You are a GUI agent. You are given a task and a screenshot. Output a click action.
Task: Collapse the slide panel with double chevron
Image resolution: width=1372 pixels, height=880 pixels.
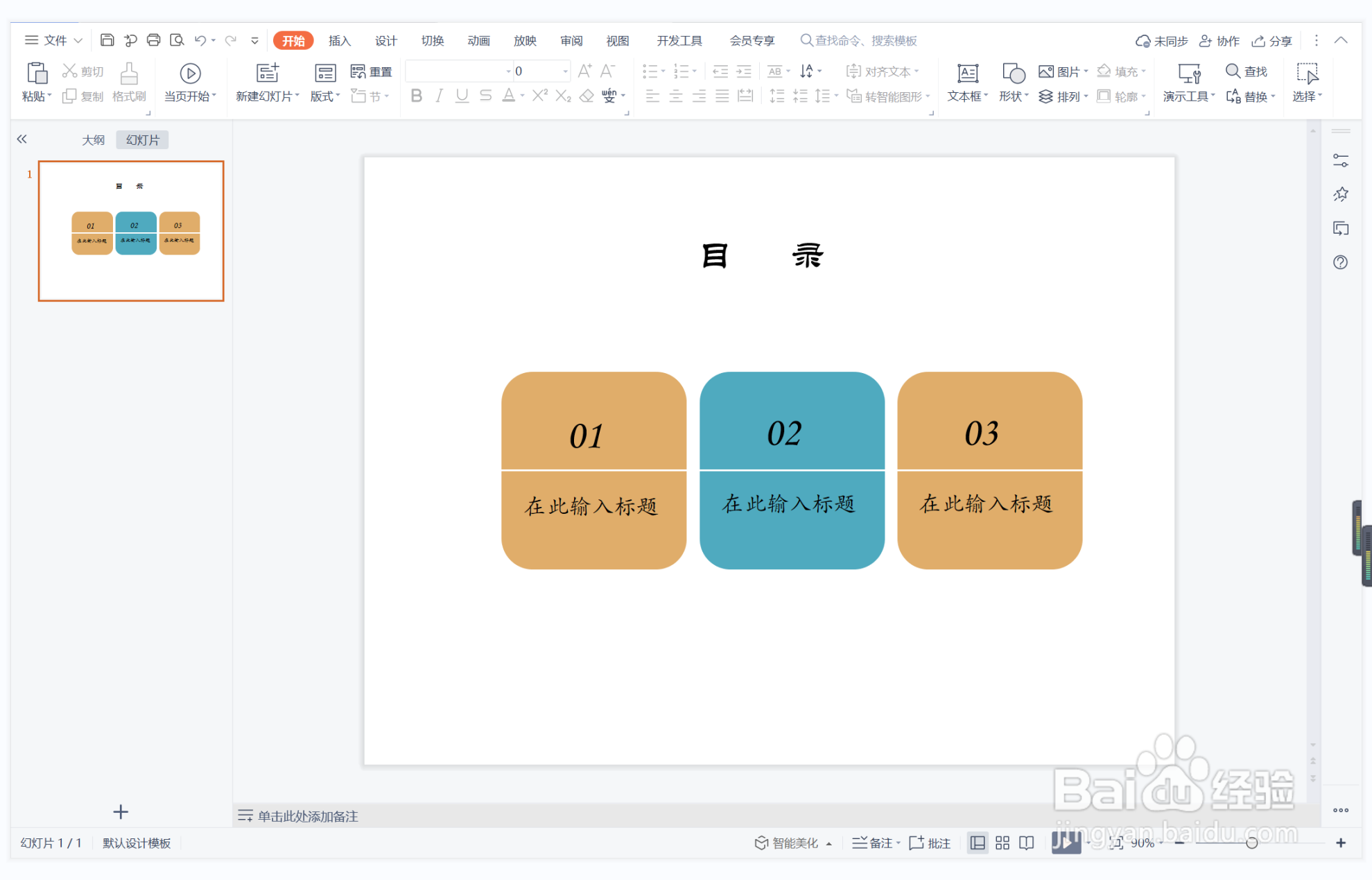22,139
